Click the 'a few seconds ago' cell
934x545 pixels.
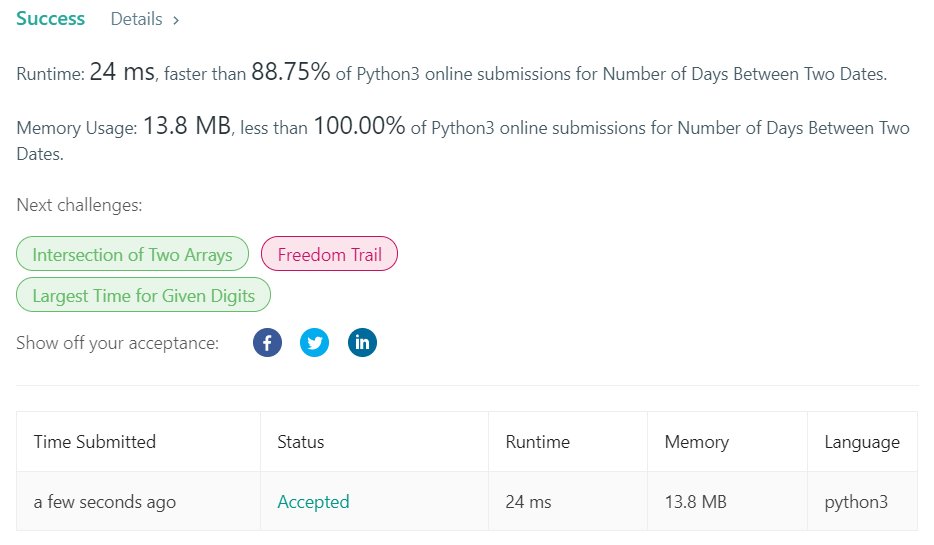coord(104,502)
